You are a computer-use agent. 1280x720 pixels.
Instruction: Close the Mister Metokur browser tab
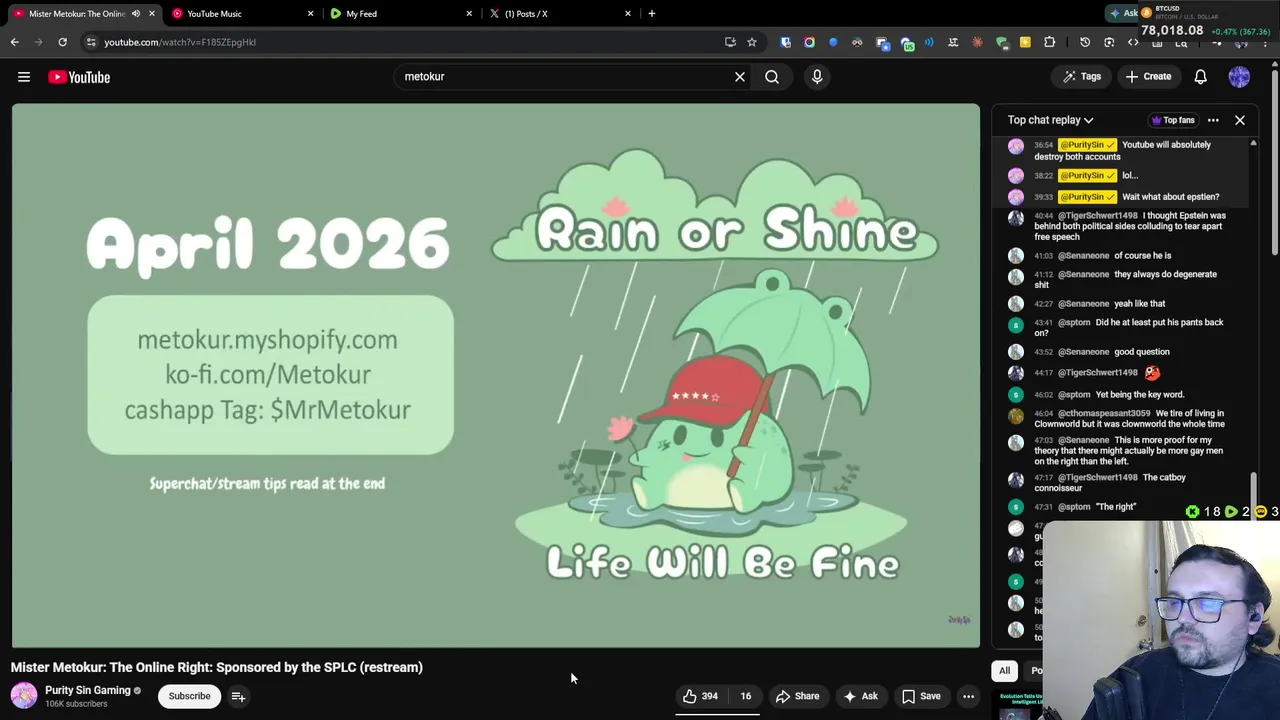click(152, 14)
